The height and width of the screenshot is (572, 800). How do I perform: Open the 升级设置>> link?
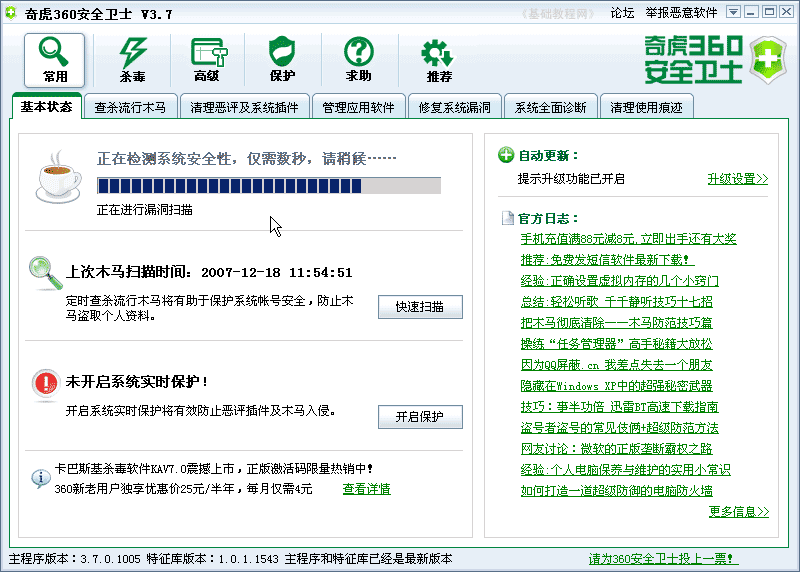tap(738, 179)
